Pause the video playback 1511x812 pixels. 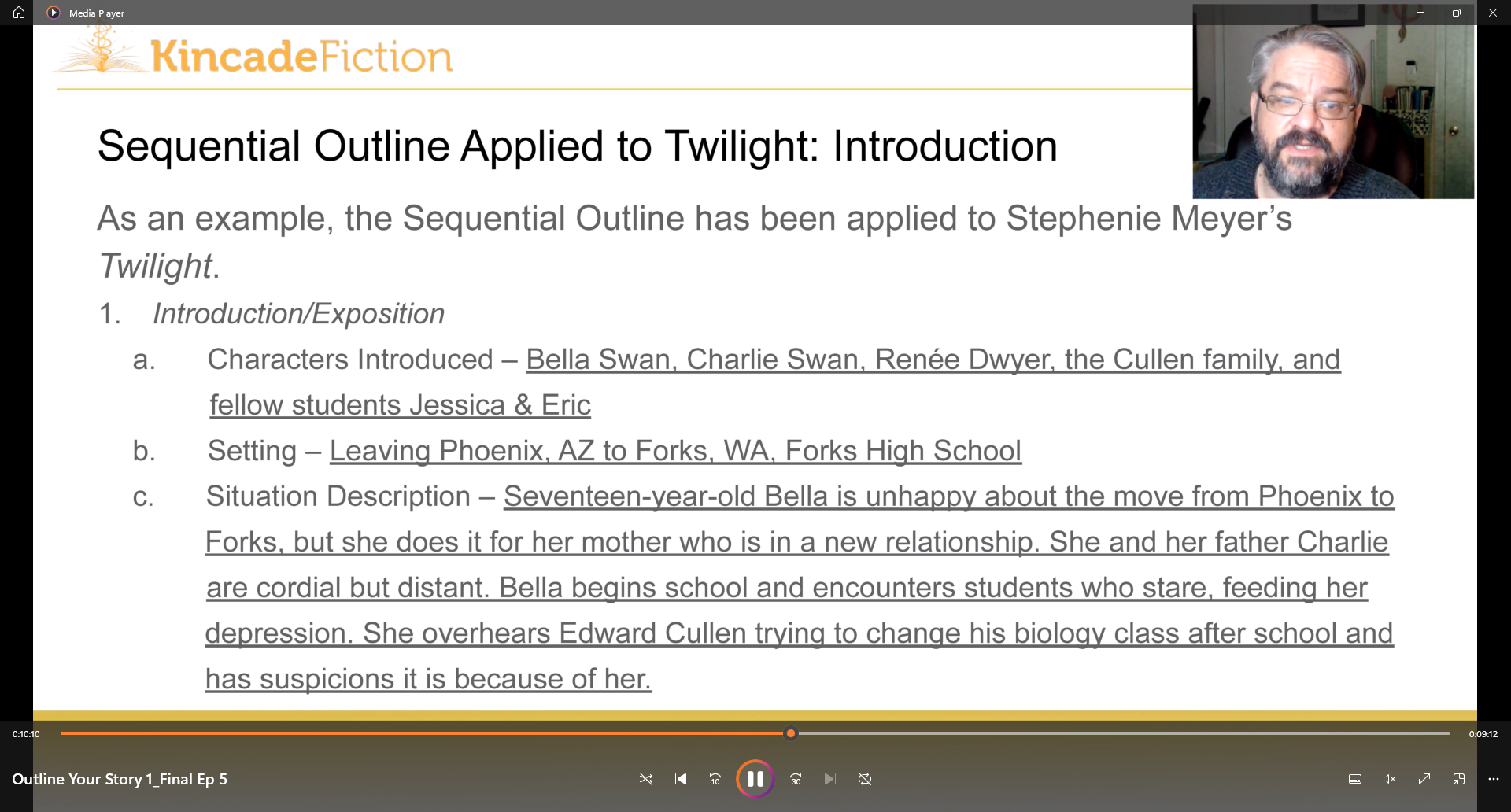point(755,779)
